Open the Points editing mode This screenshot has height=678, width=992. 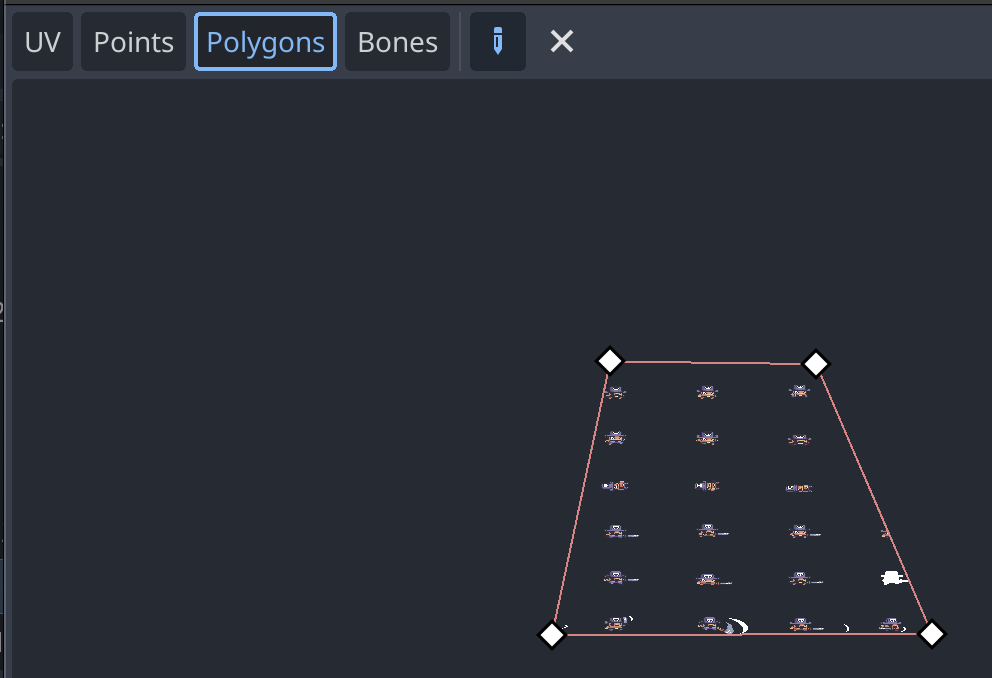[132, 41]
